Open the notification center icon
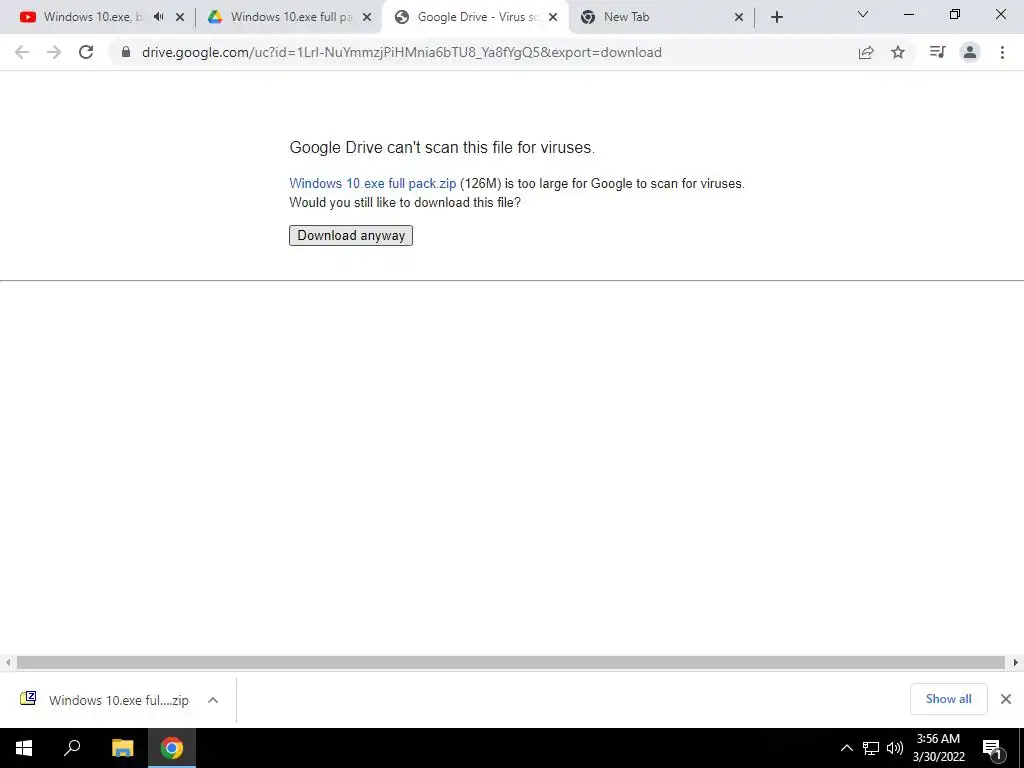Screen dimensions: 1024x768 [x=991, y=748]
